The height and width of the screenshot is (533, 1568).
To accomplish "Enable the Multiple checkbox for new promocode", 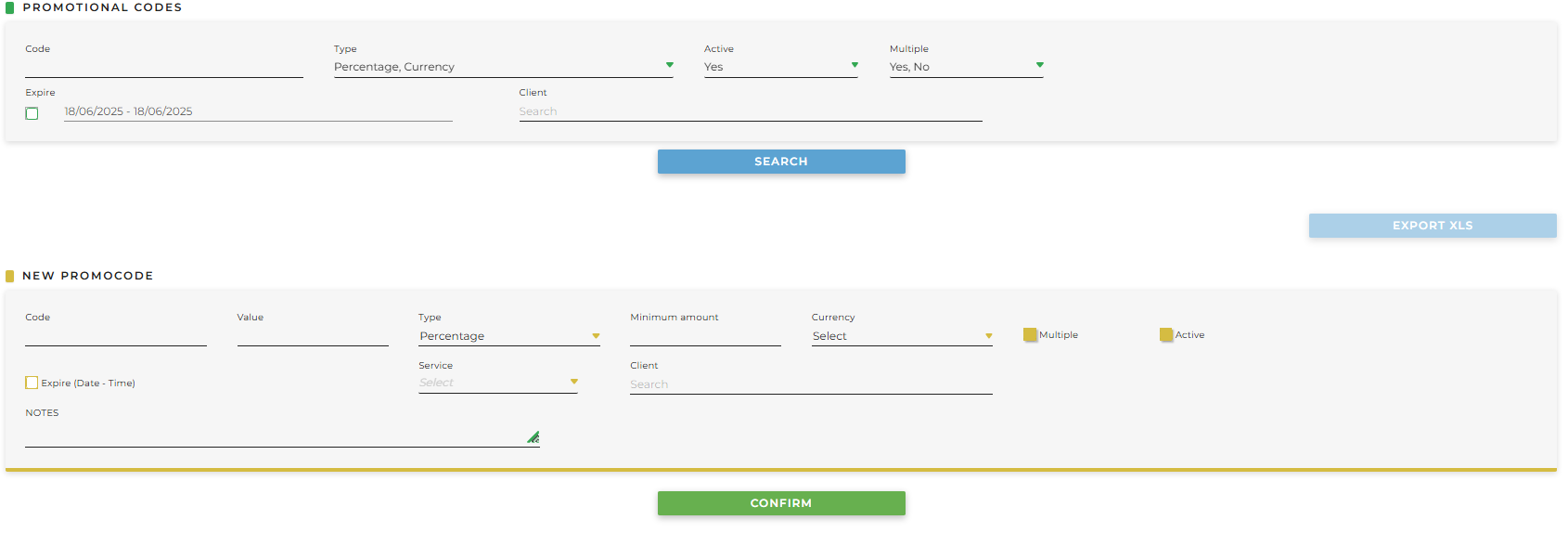I will click(1030, 335).
